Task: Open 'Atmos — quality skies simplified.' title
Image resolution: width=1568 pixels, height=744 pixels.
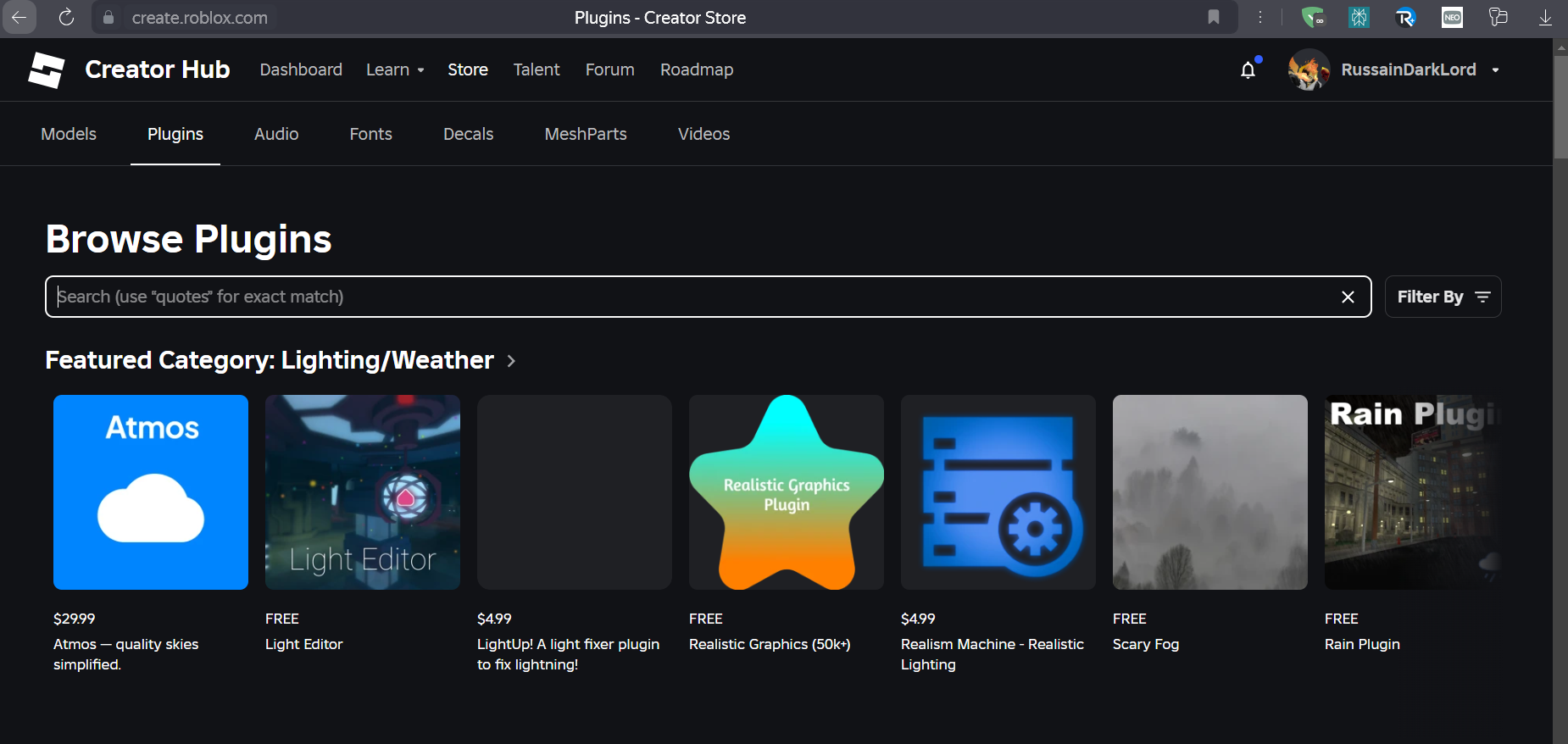Action: (x=125, y=654)
